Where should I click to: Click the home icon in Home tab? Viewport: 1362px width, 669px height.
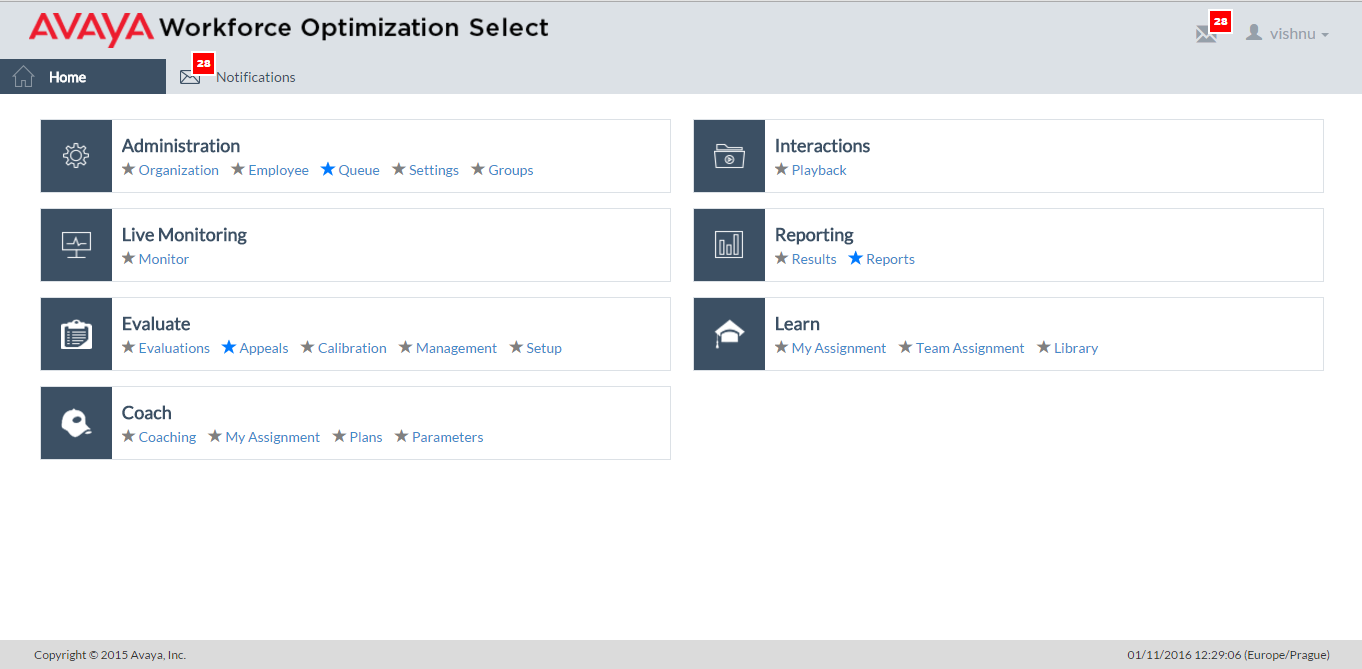point(24,77)
